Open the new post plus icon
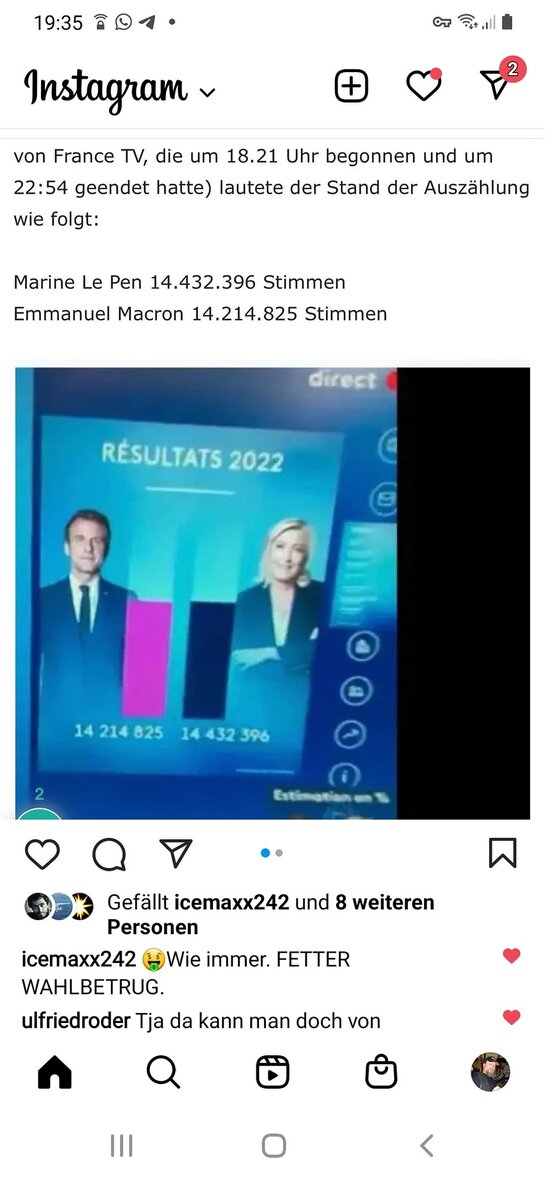The width and height of the screenshot is (545, 1181). [x=351, y=87]
